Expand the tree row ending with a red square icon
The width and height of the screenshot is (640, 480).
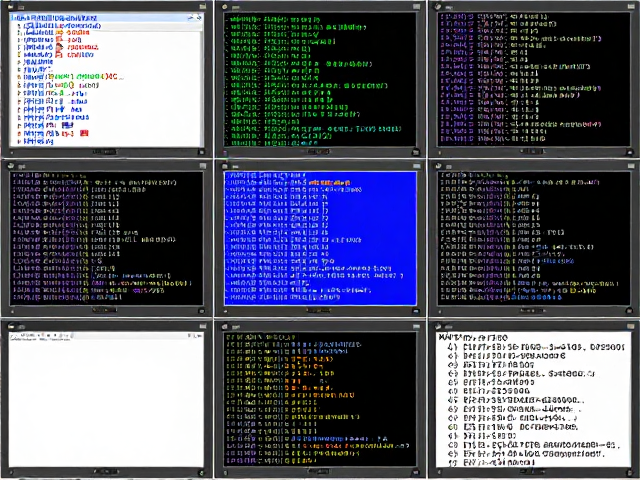tap(19, 133)
